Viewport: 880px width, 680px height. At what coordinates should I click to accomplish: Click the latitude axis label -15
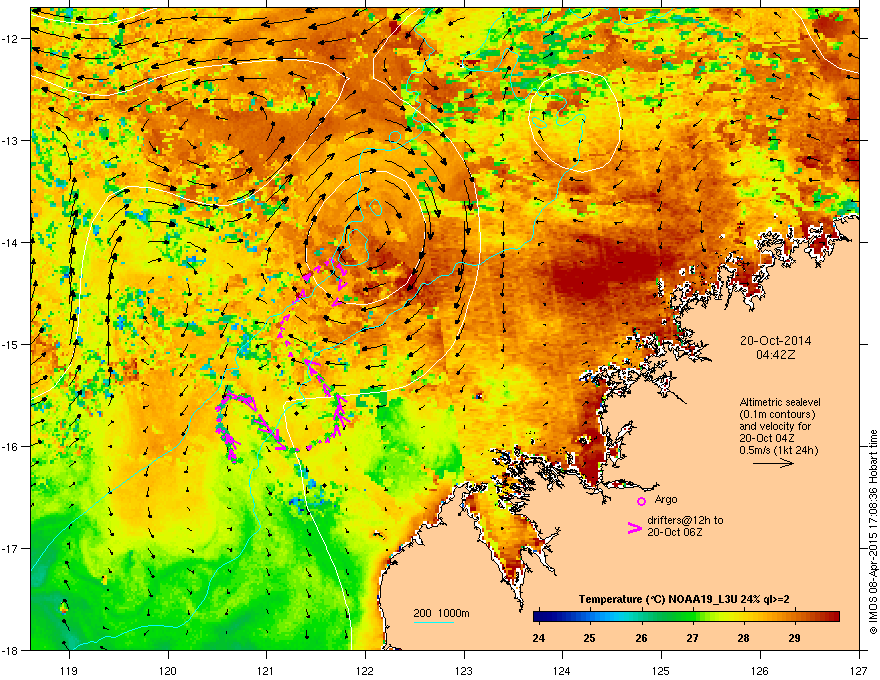(x=10, y=344)
